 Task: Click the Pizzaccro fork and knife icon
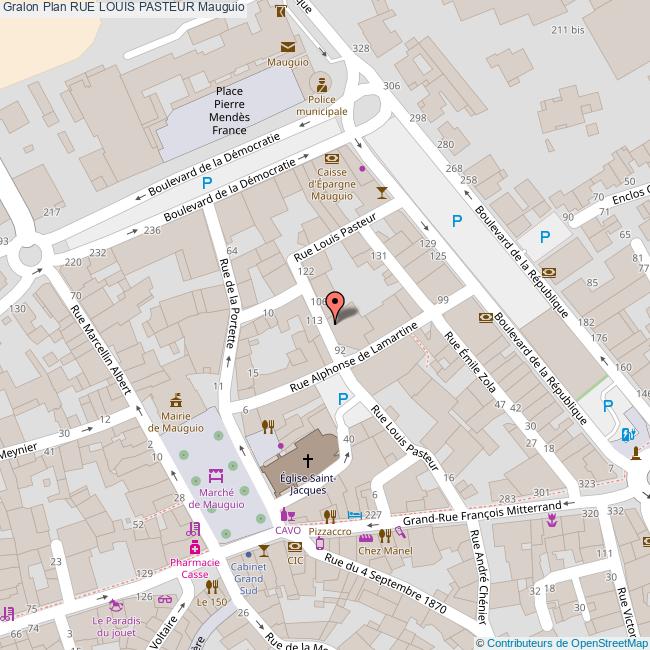329,516
